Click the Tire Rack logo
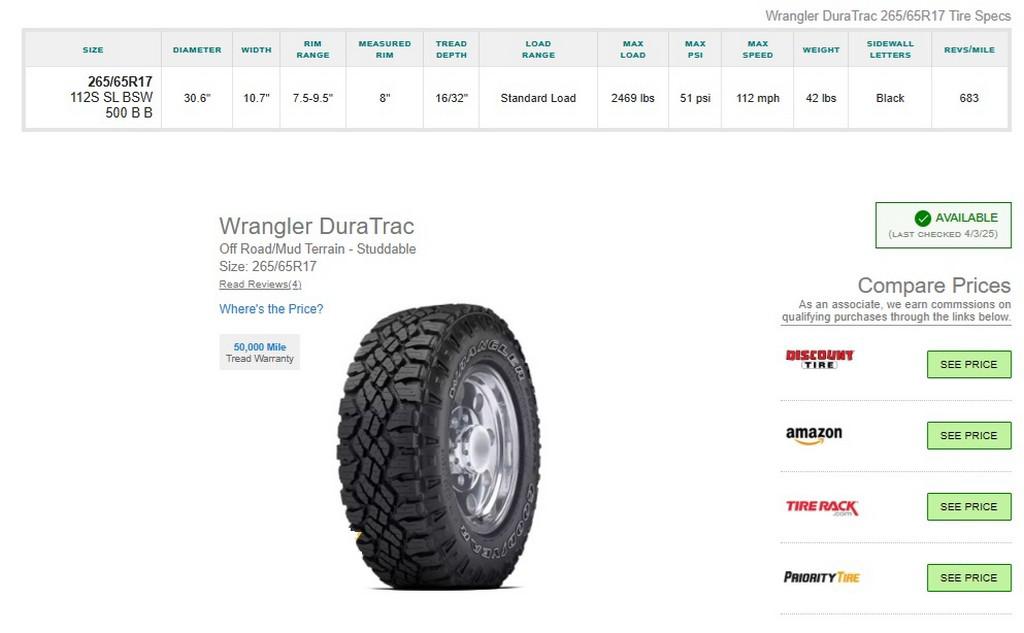1024x633 pixels. coord(822,508)
